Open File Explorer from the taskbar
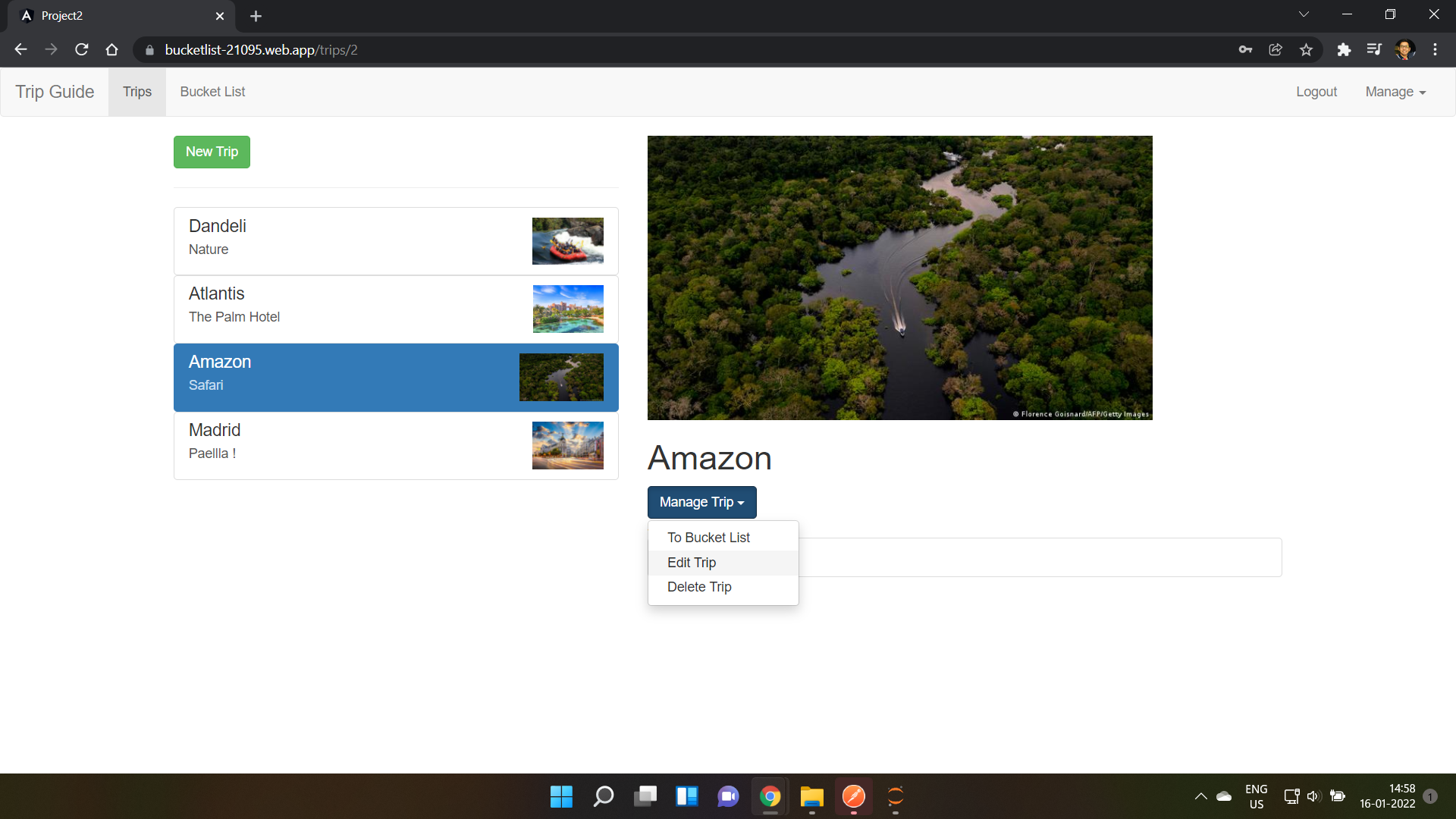 [x=811, y=796]
